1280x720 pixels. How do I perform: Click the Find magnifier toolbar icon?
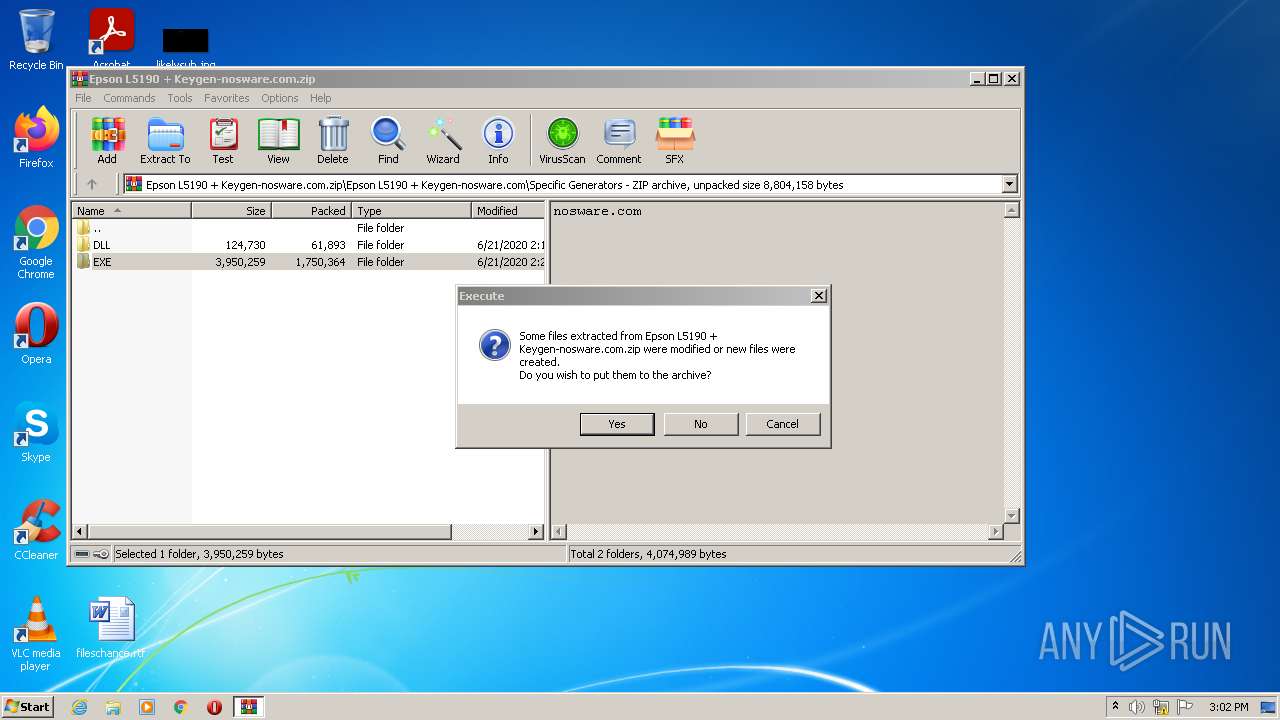388,141
